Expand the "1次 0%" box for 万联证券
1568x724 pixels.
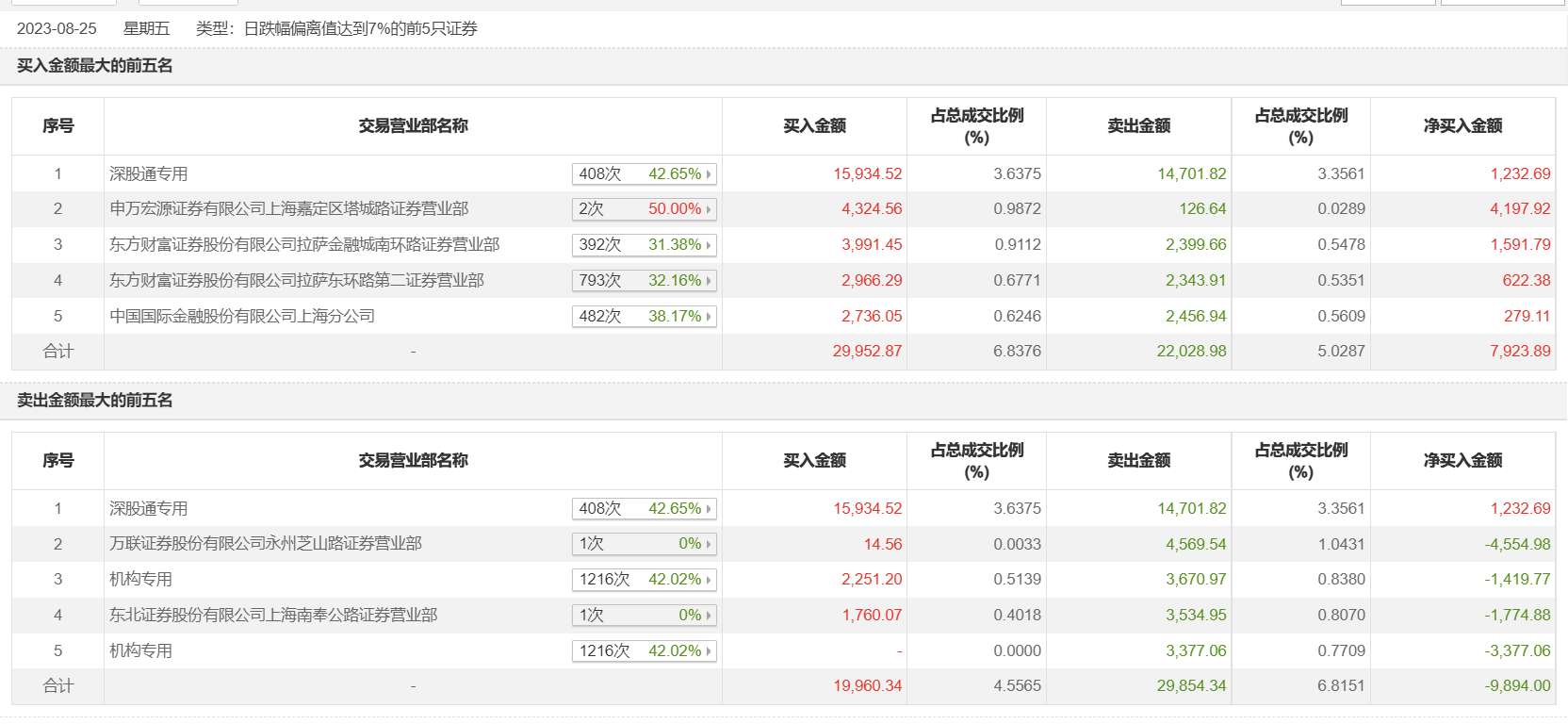pos(645,544)
